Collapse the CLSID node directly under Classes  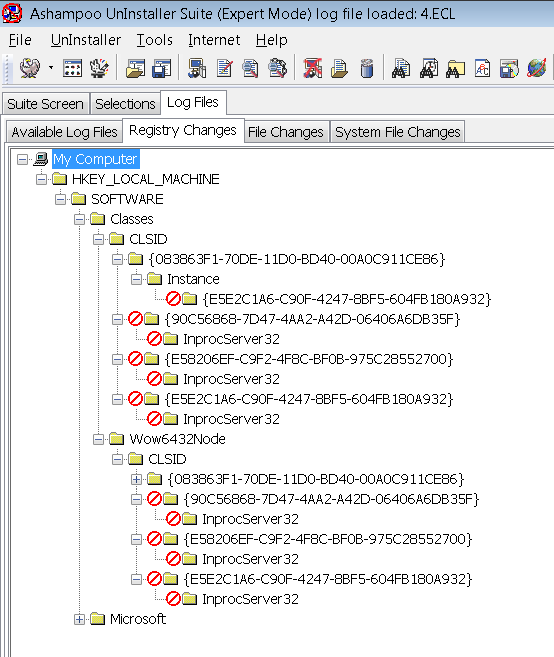(x=98, y=239)
